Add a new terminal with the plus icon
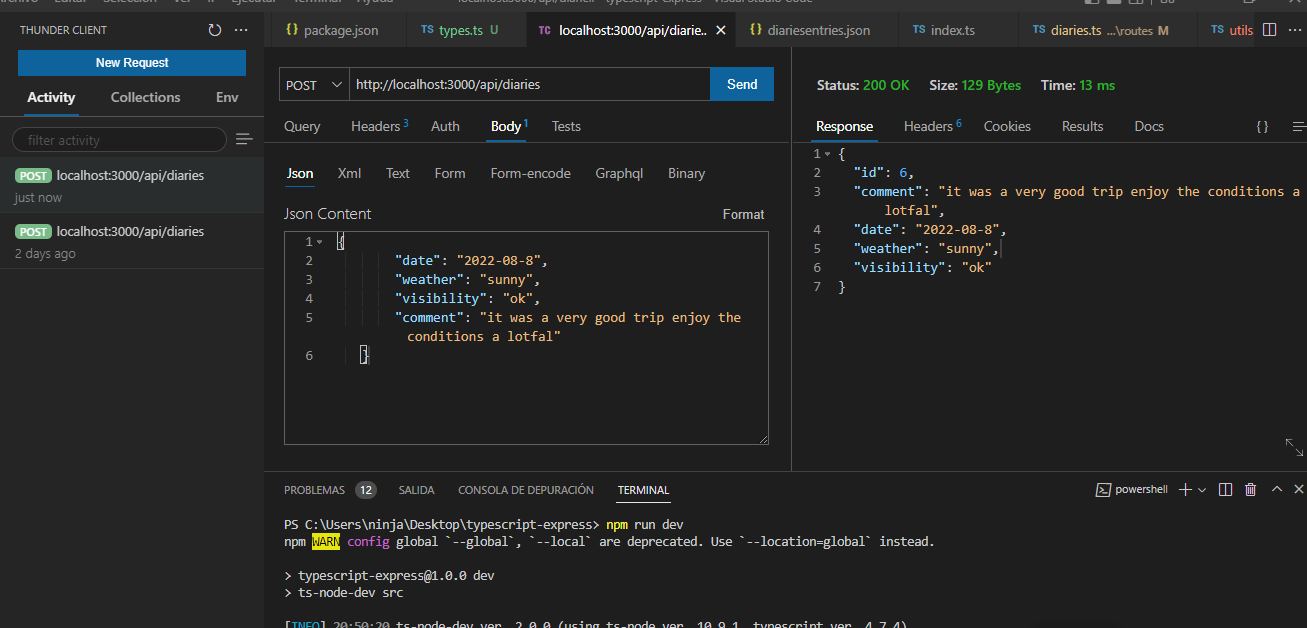The height and width of the screenshot is (628, 1307). pos(1185,489)
